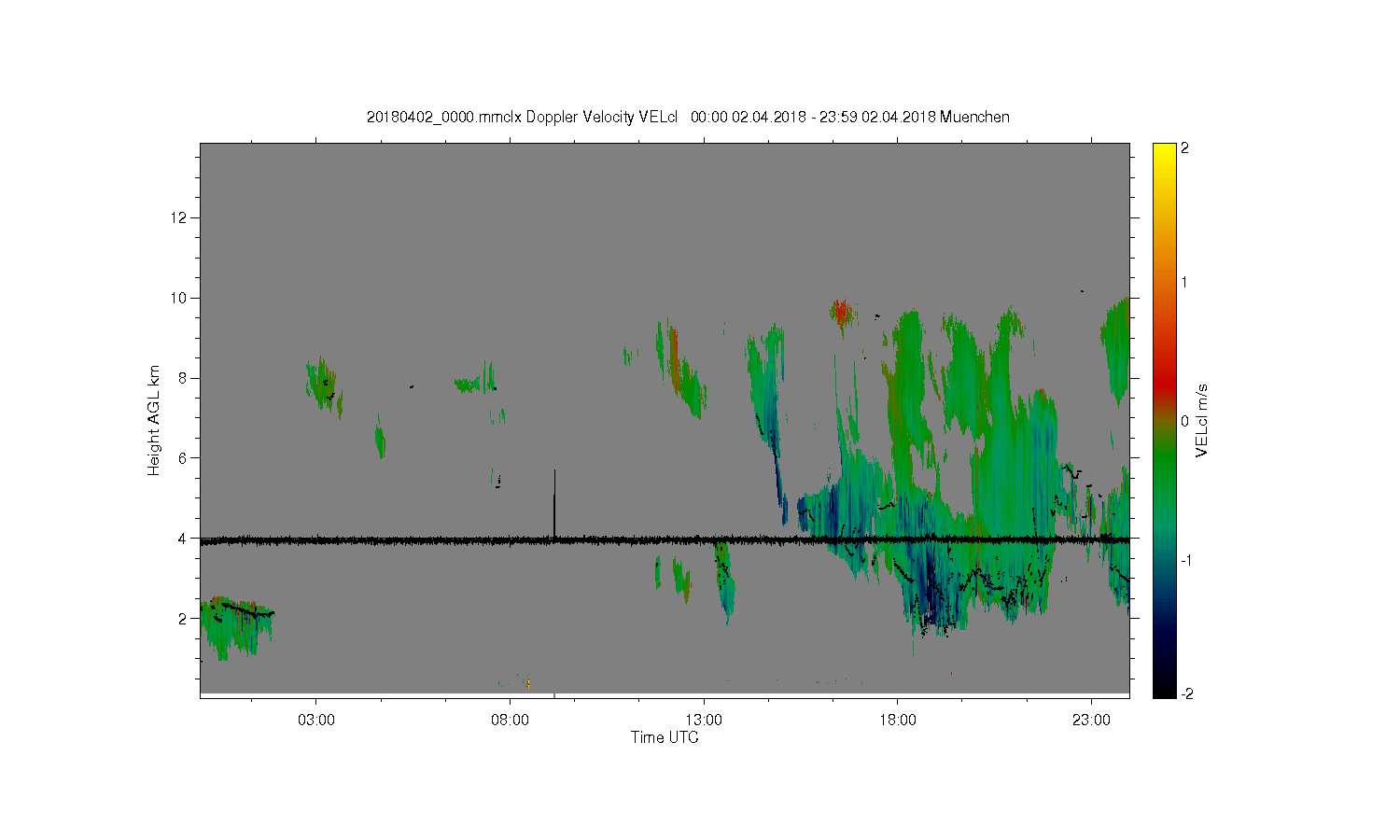Click the black vertical spike near 09:00
Image resolution: width=1400 pixels, height=840 pixels.
pos(554,504)
